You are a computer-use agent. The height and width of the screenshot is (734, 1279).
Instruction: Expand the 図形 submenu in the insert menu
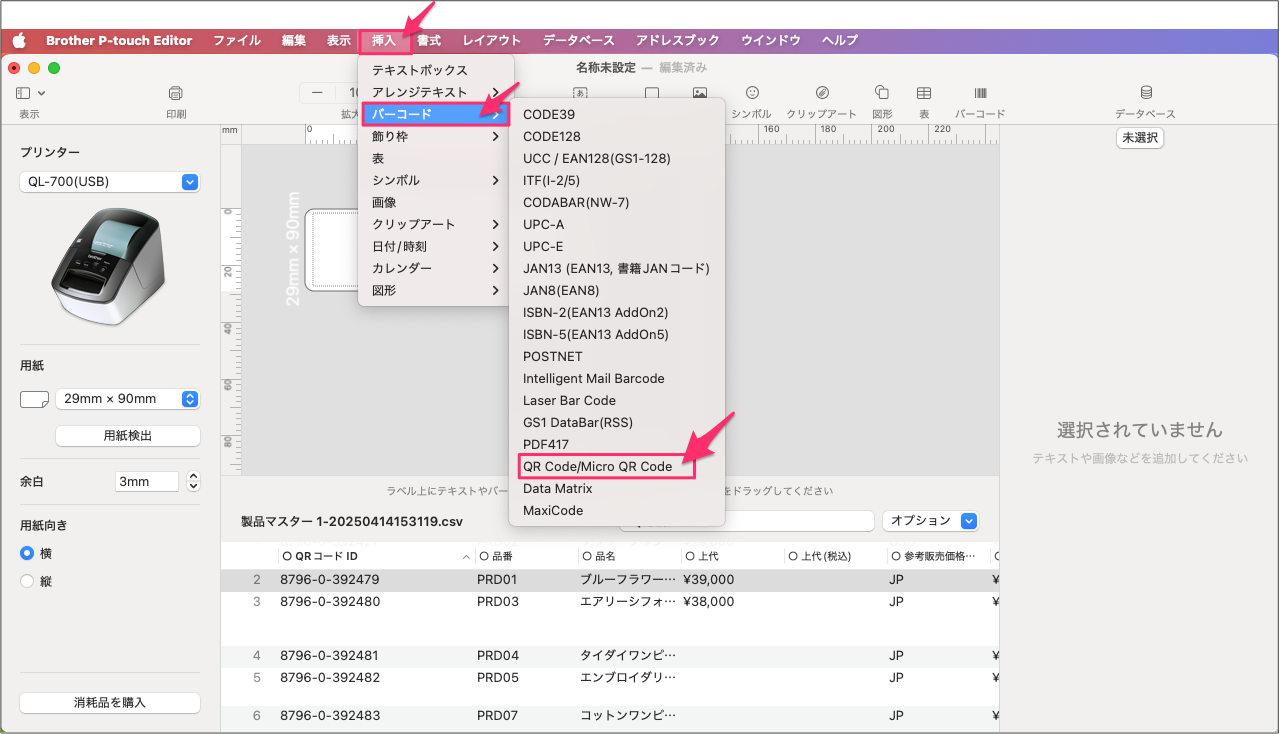click(x=435, y=290)
